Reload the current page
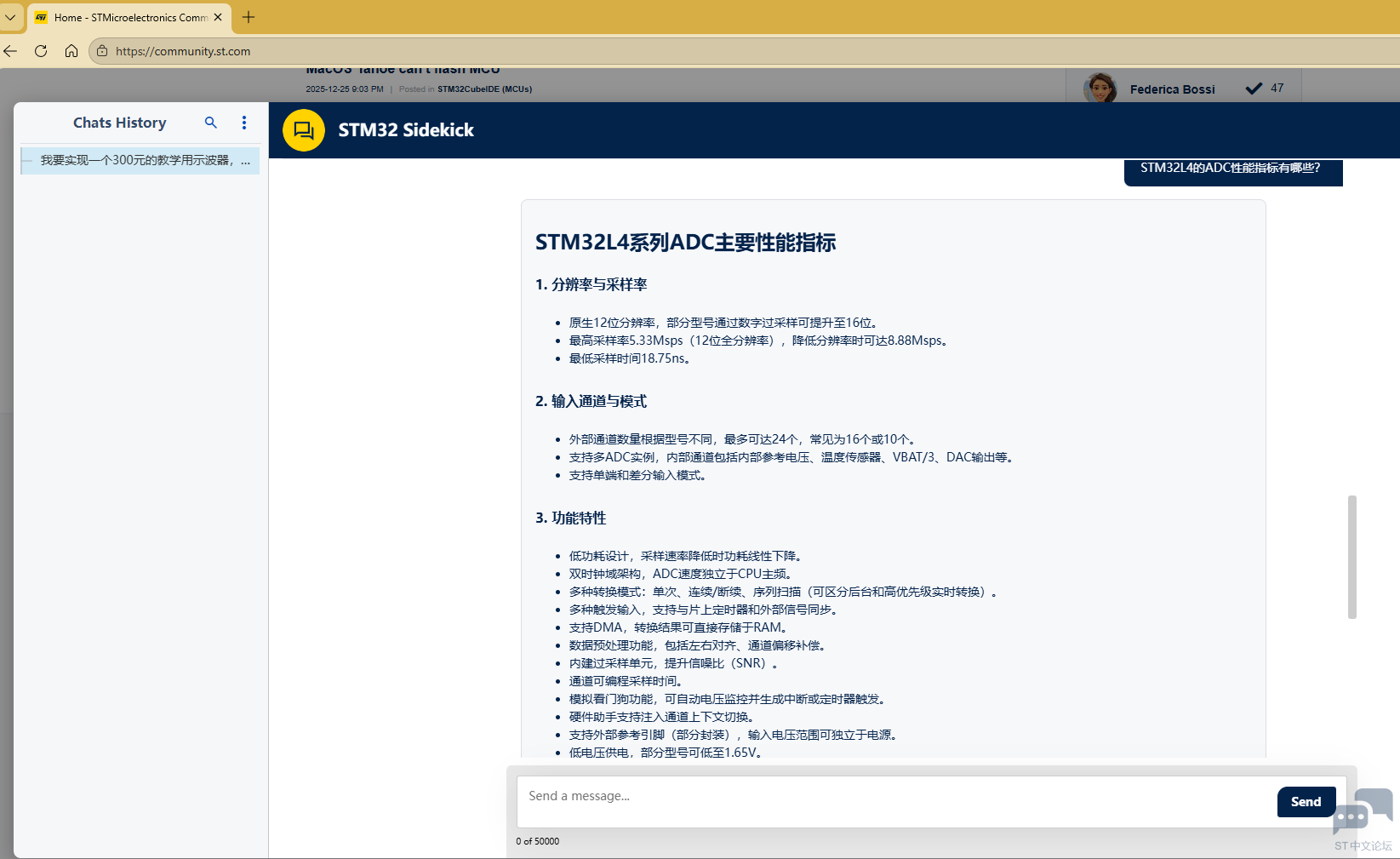This screenshot has height=859, width=1400. 40,51
